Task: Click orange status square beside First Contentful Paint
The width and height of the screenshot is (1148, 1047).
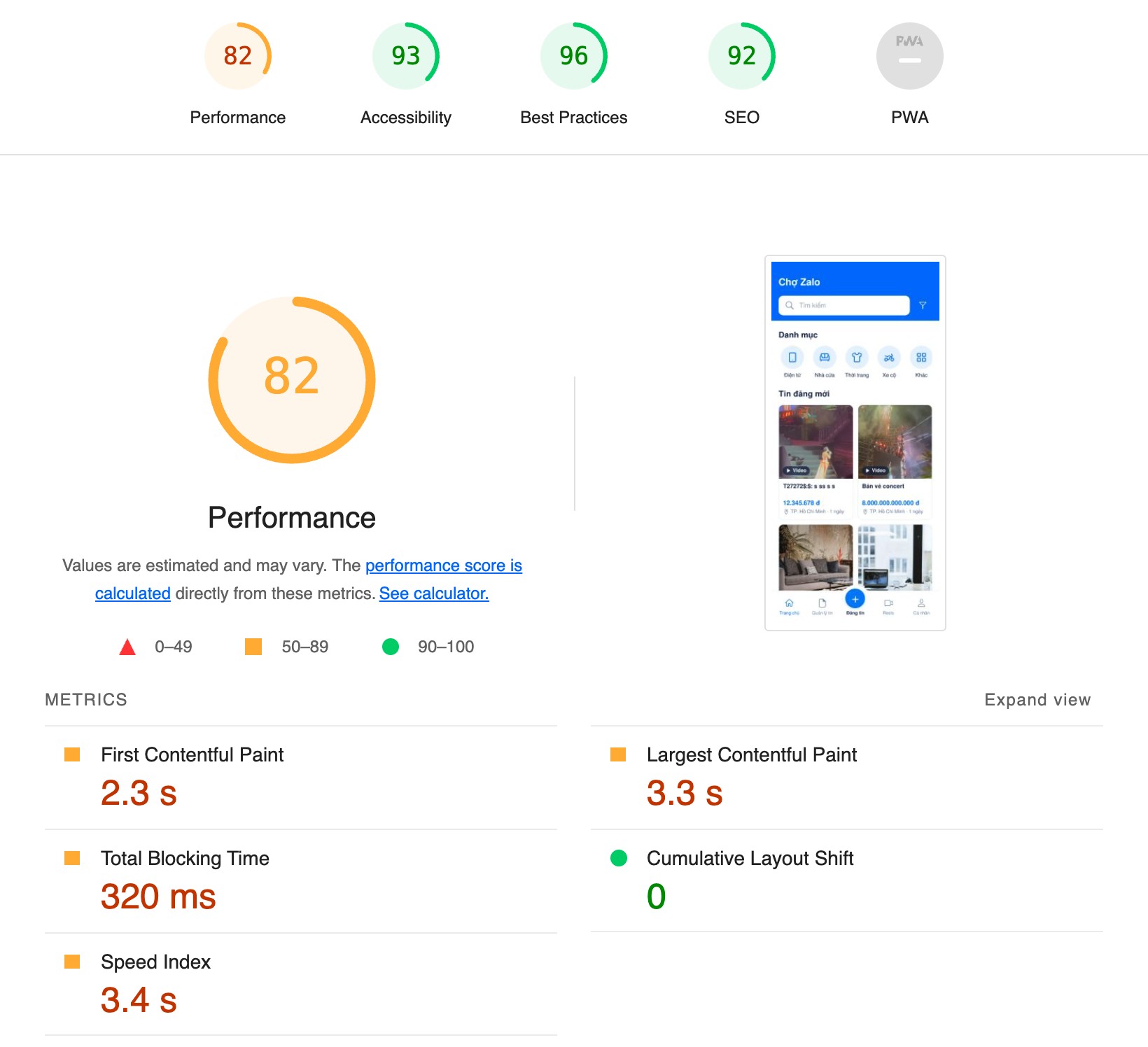Action: point(72,754)
